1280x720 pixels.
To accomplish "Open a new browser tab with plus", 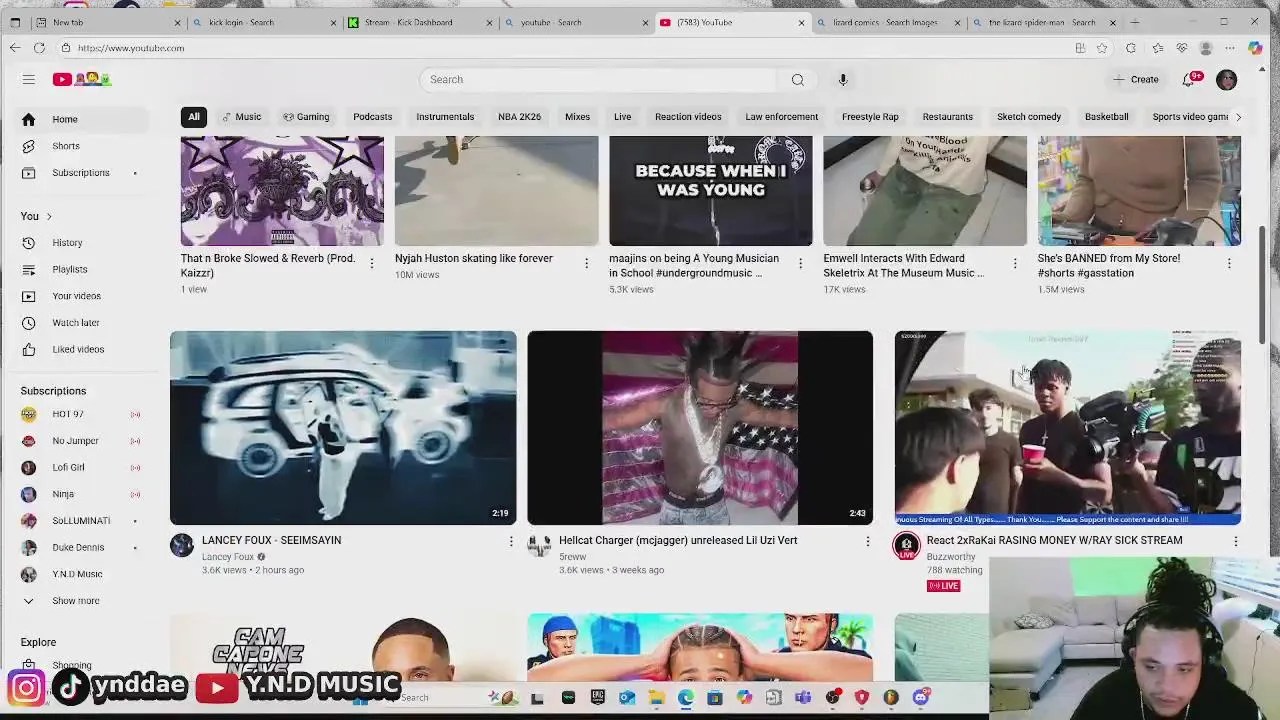I will (1135, 22).
